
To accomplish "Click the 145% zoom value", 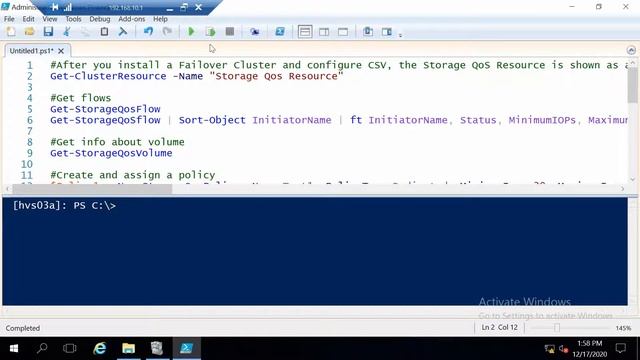I will click(x=623, y=328).
